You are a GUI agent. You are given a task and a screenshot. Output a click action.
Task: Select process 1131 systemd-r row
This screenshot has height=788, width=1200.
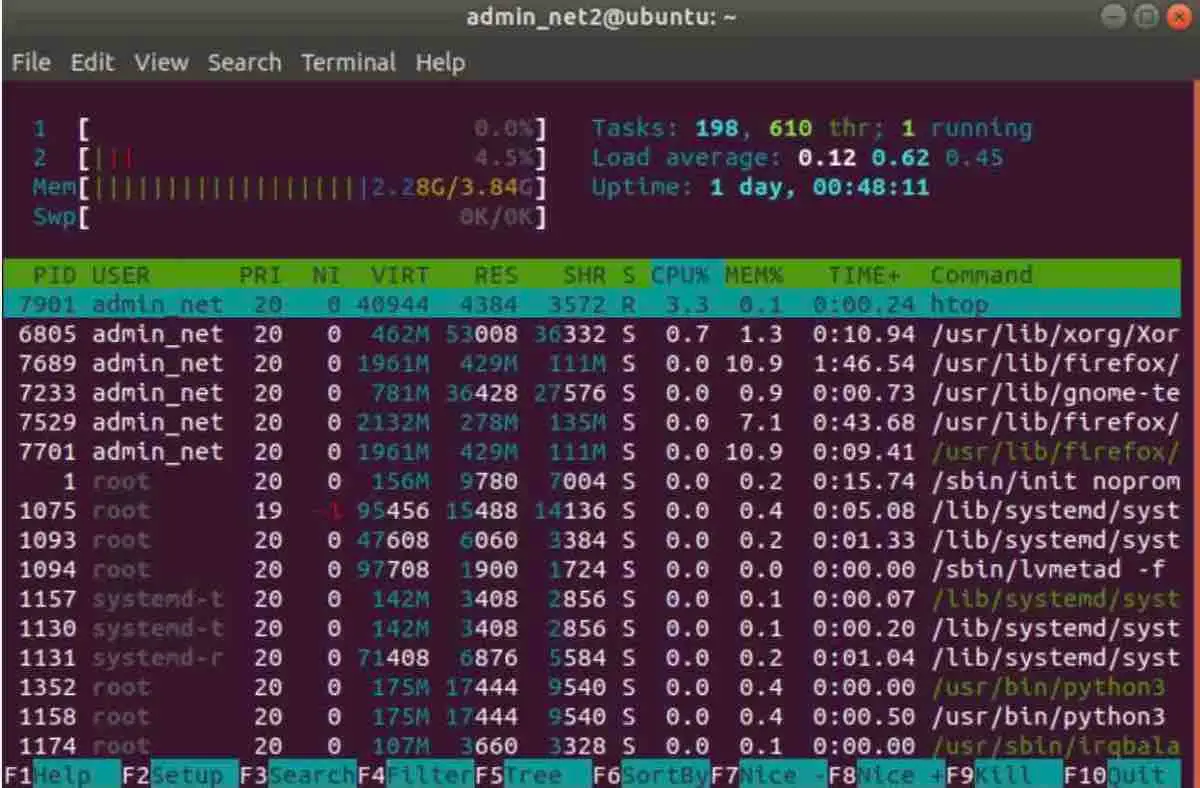[x=592, y=658]
